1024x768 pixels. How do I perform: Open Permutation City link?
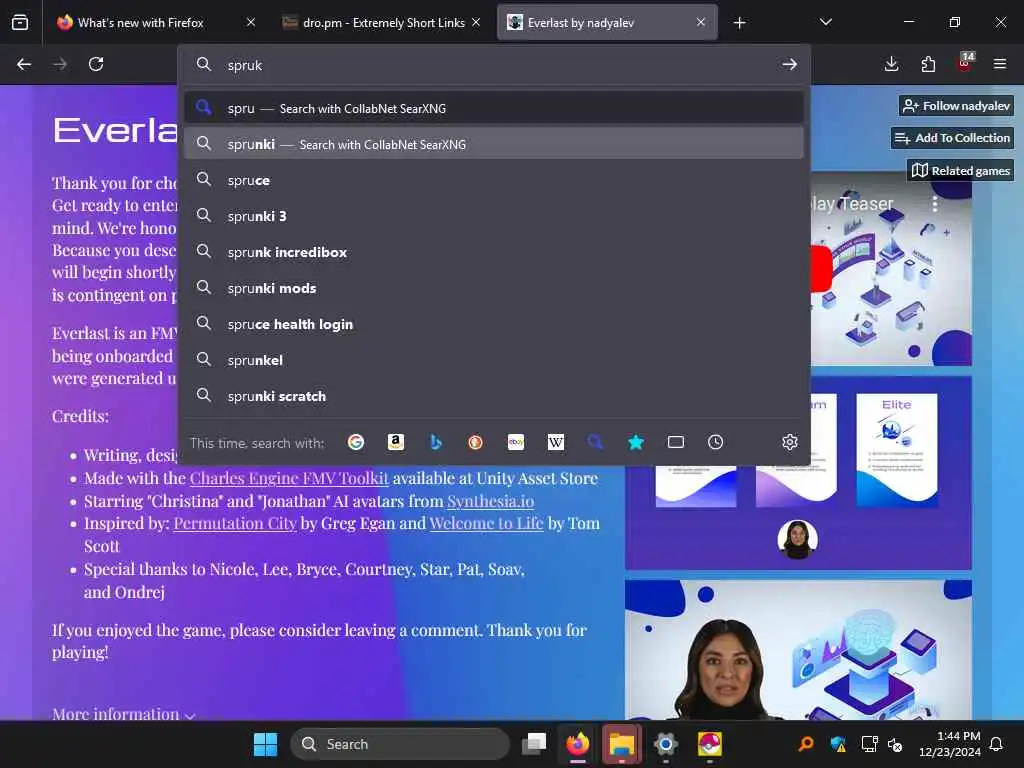(x=235, y=523)
